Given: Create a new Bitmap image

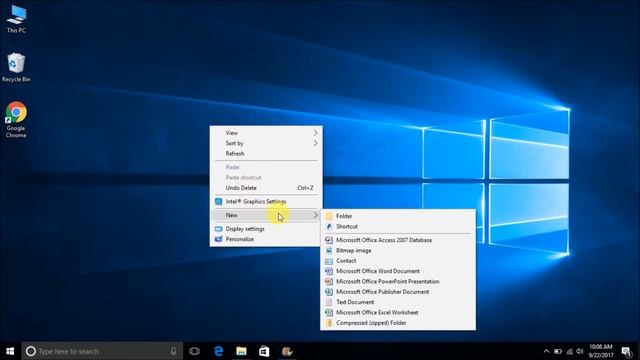Looking at the screenshot, I should [x=398, y=251].
